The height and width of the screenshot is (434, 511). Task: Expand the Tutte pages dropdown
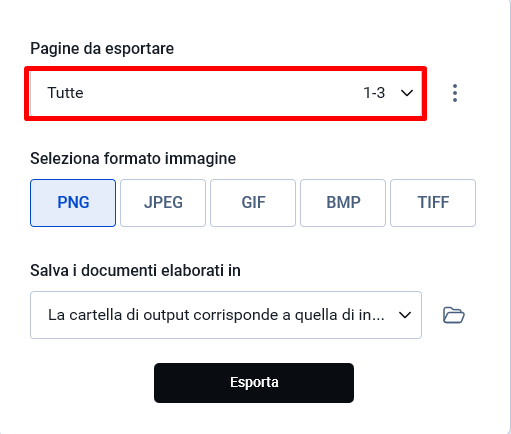(226, 93)
